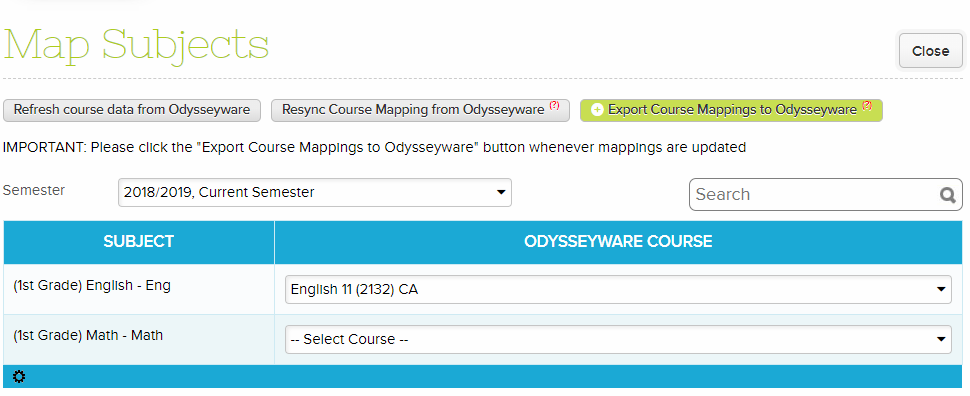Open help icon beside Export Course Mappings
Screen dimensions: 970x396
tap(867, 106)
